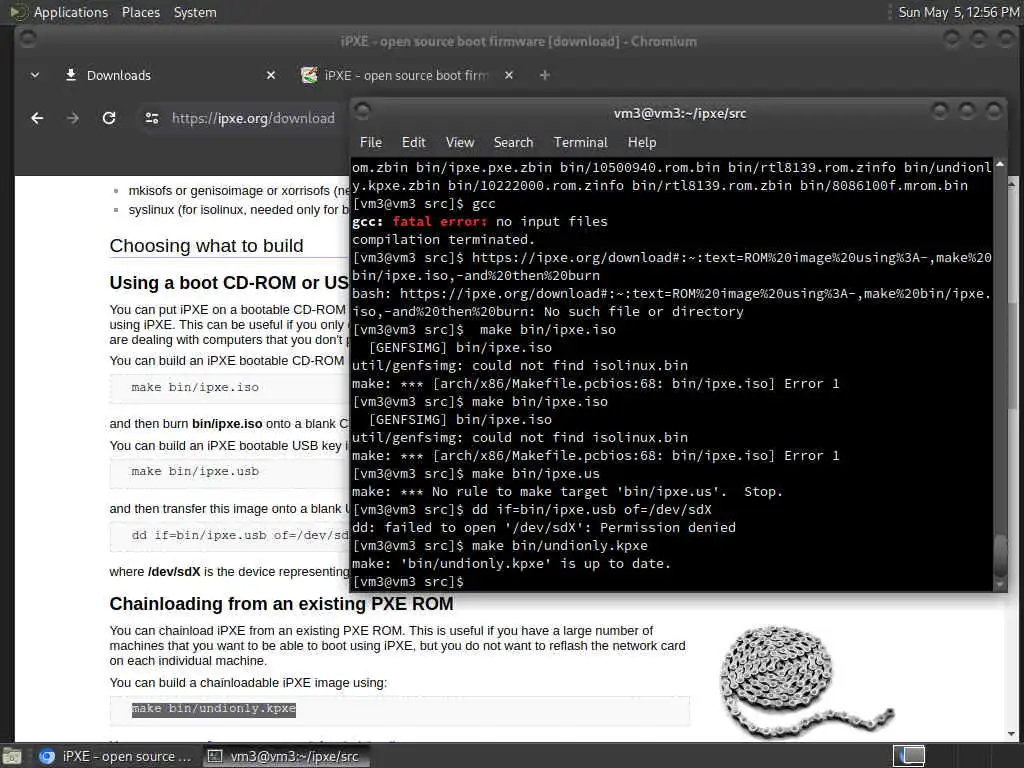Screen dimensions: 1024x768
Task: Open site information icon in address bar
Action: tap(152, 118)
